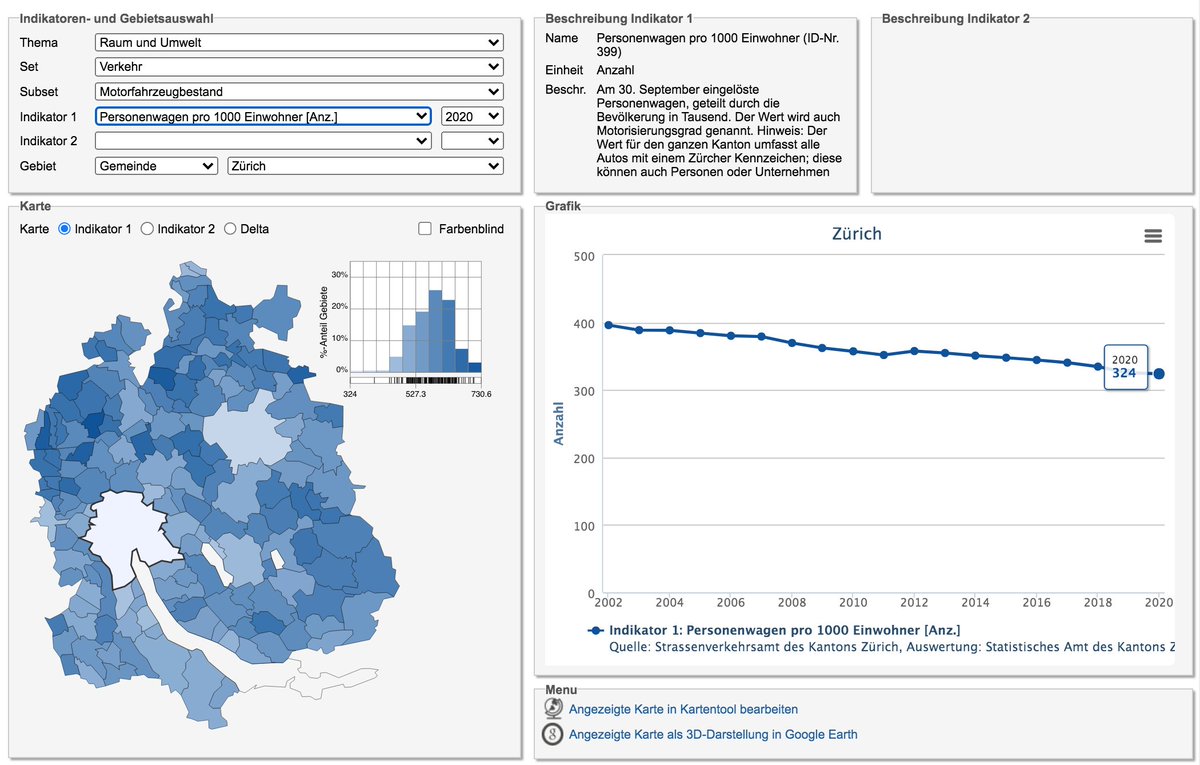Open the empty Indikator 2 year dropdown
This screenshot has height=765, width=1200.
point(472,141)
